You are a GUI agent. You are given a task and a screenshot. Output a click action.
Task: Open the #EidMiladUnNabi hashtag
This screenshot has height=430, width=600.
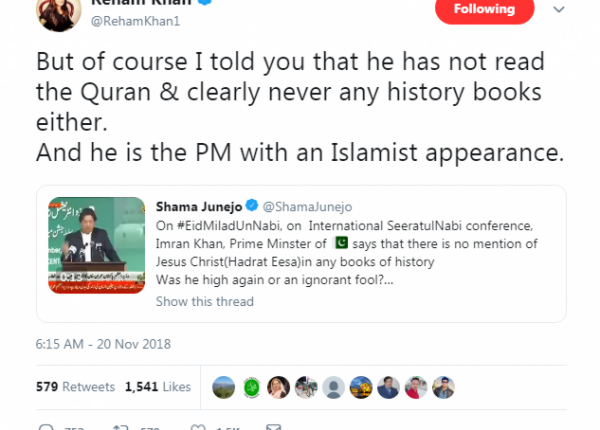229,226
